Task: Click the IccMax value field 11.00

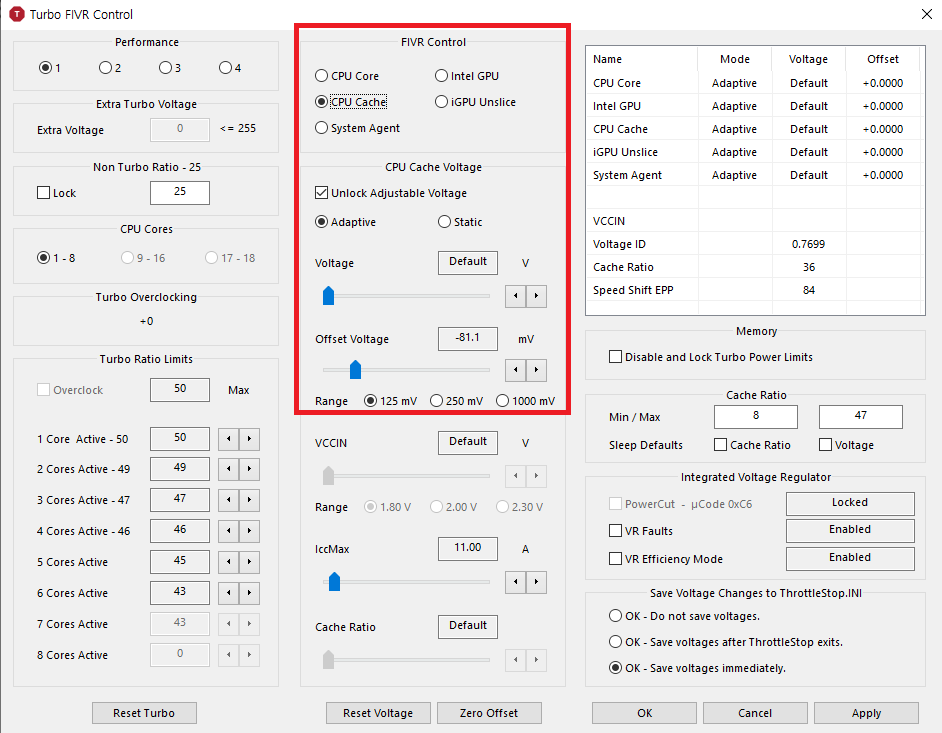Action: pos(468,549)
